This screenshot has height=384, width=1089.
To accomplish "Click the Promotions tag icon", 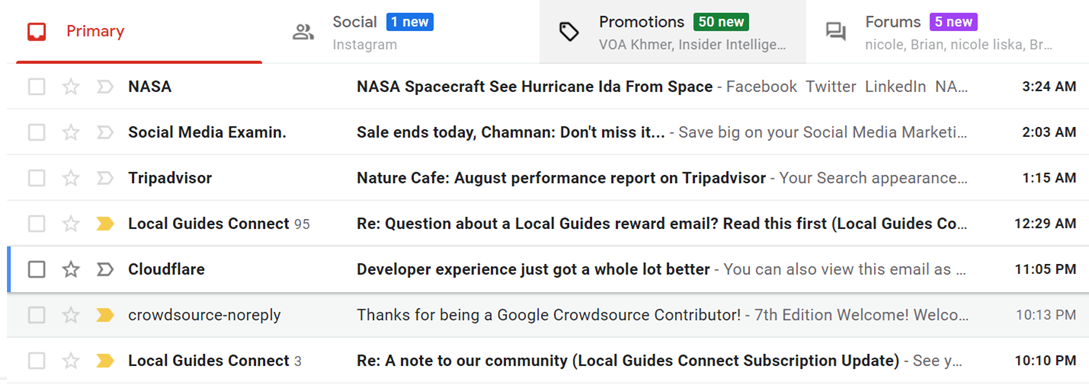I will (569, 32).
